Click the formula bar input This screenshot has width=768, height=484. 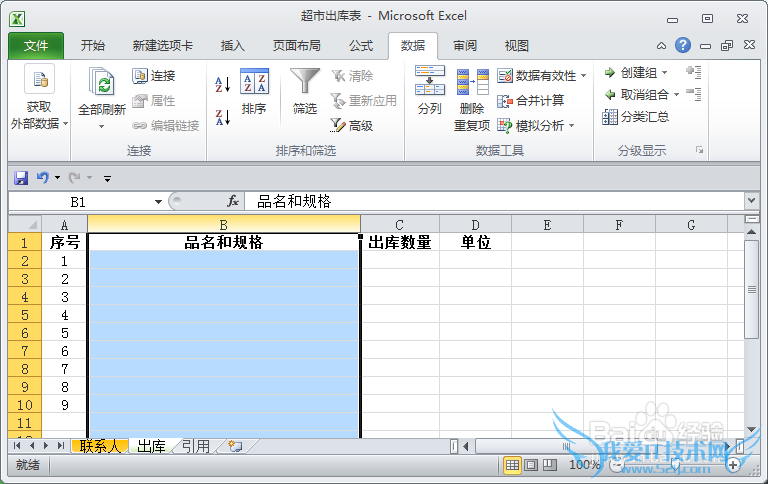click(495, 201)
